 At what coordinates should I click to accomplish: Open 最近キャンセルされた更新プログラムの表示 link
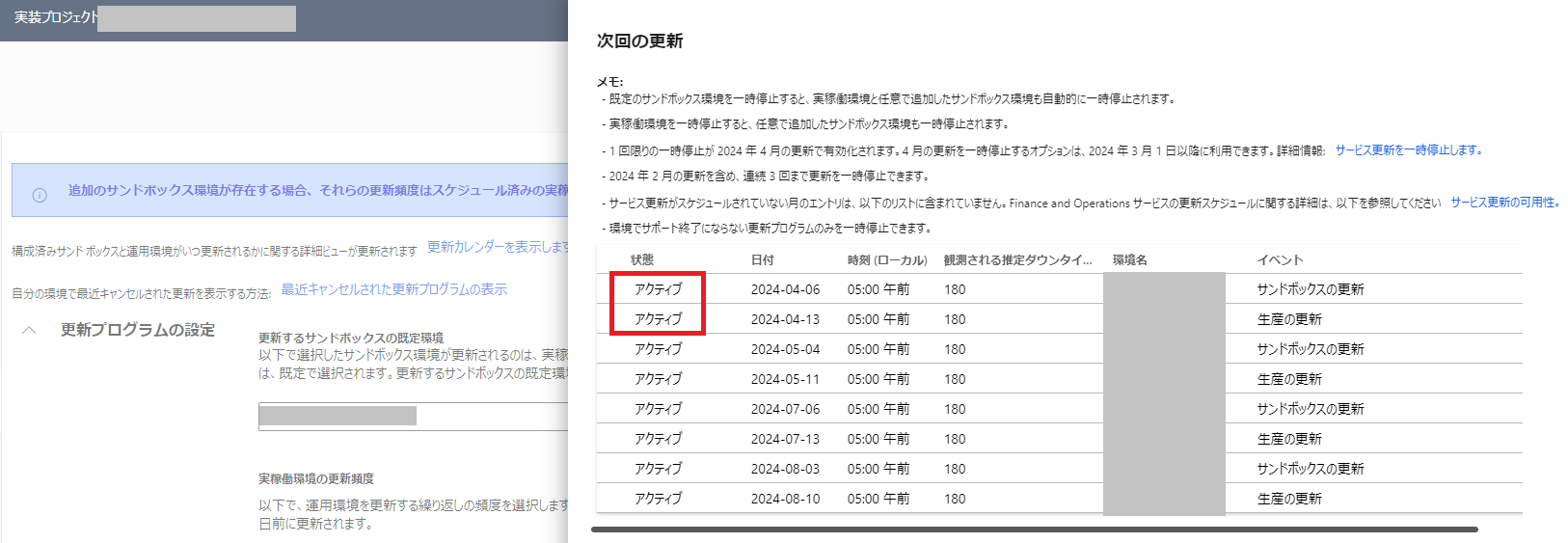[x=393, y=289]
